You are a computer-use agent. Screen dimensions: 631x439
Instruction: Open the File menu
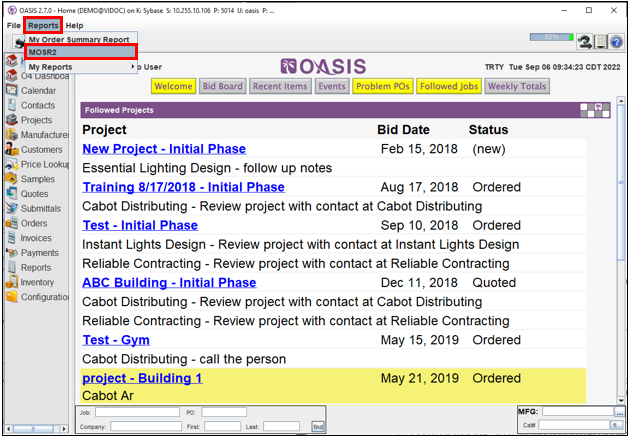[x=13, y=25]
